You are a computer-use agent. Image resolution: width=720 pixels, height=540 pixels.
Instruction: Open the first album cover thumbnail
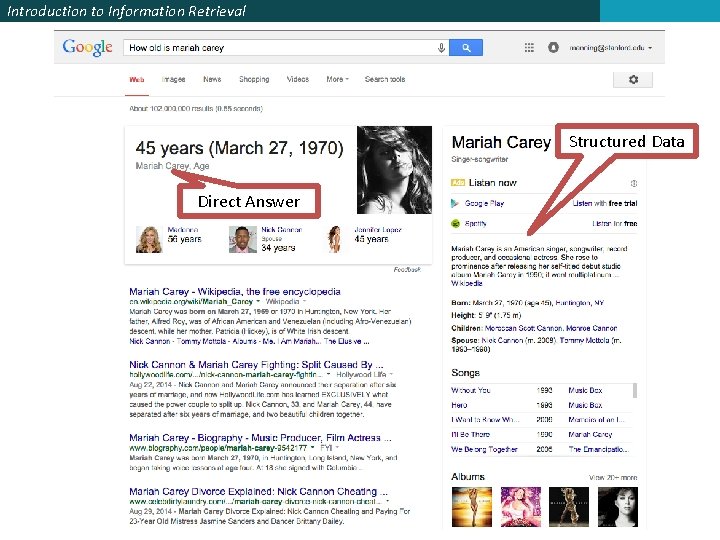(x=472, y=507)
